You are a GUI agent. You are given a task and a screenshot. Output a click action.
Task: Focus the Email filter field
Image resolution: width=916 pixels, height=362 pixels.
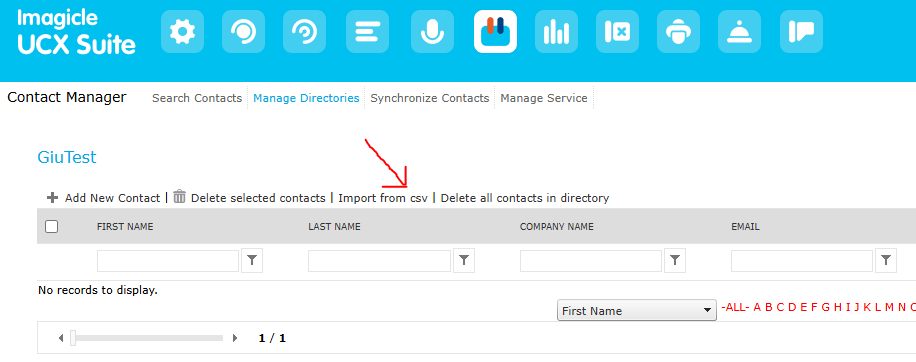point(802,261)
